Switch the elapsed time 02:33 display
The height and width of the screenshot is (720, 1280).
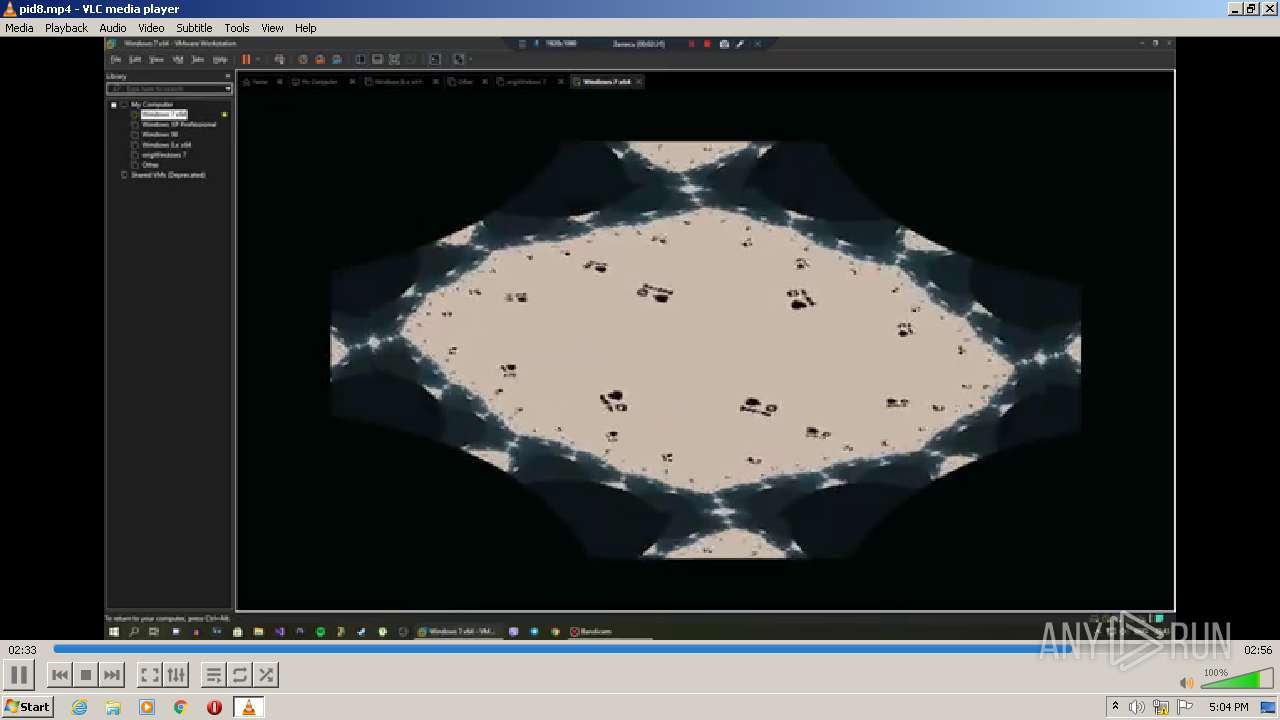[x=23, y=650]
